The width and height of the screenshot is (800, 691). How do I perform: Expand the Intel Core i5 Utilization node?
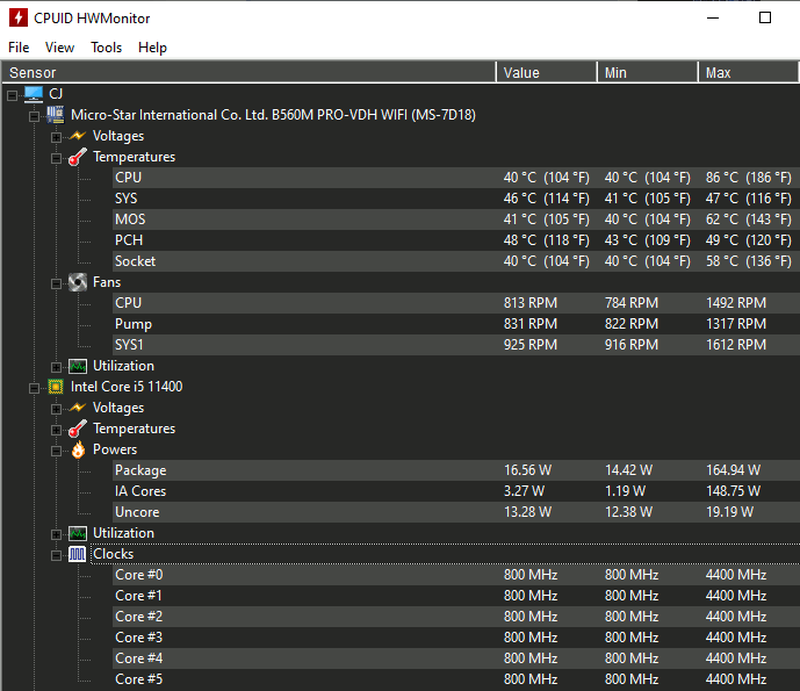pos(56,535)
